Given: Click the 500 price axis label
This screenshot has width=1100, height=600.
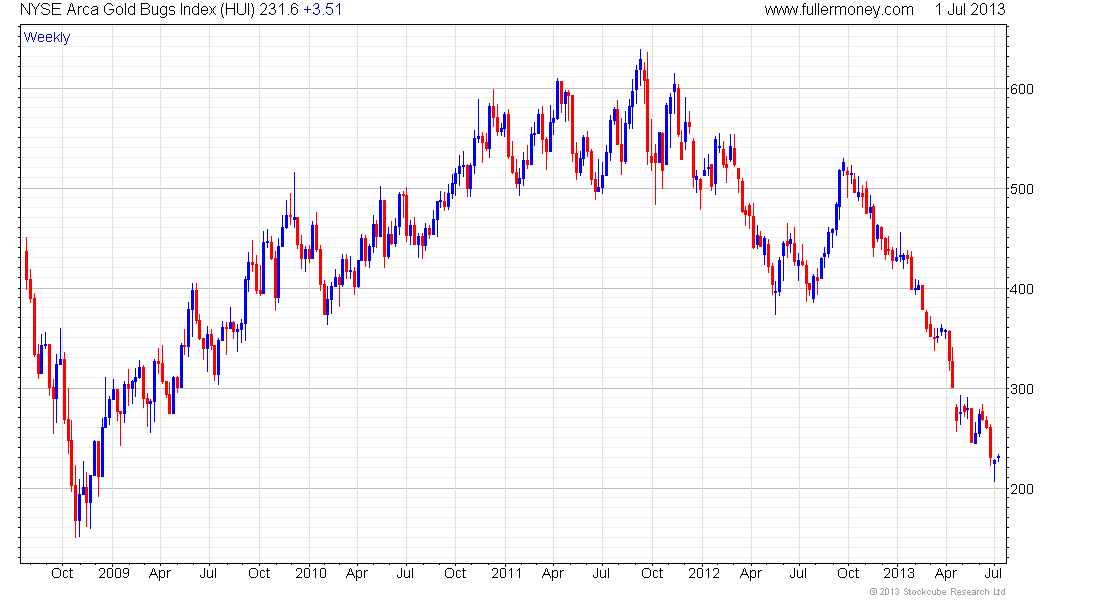Looking at the screenshot, I should point(1021,189).
